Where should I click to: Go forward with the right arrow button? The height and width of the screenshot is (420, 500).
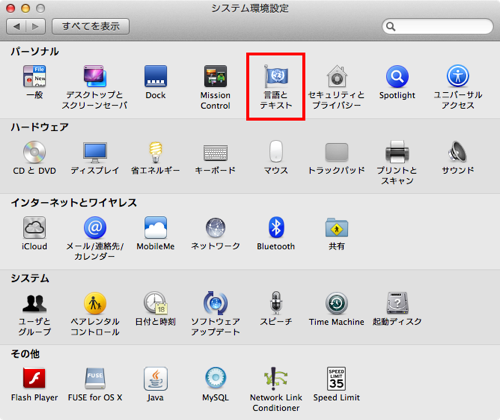click(x=36, y=26)
